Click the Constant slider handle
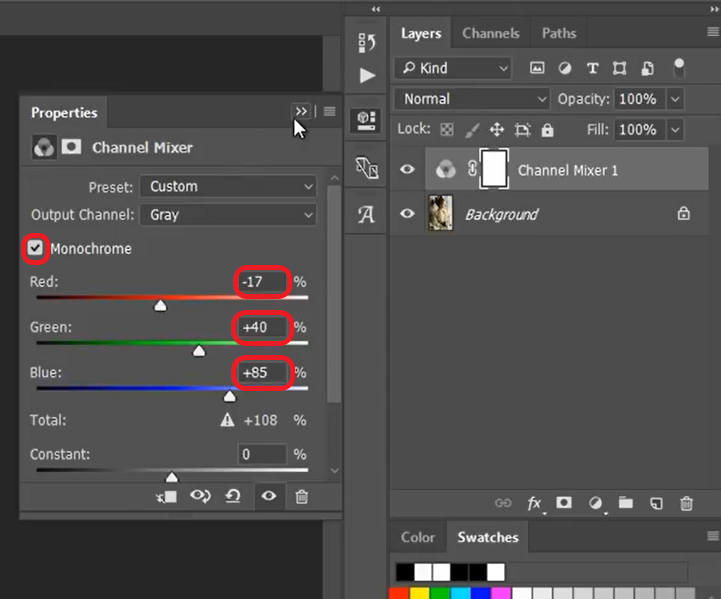721x599 pixels. pos(172,477)
